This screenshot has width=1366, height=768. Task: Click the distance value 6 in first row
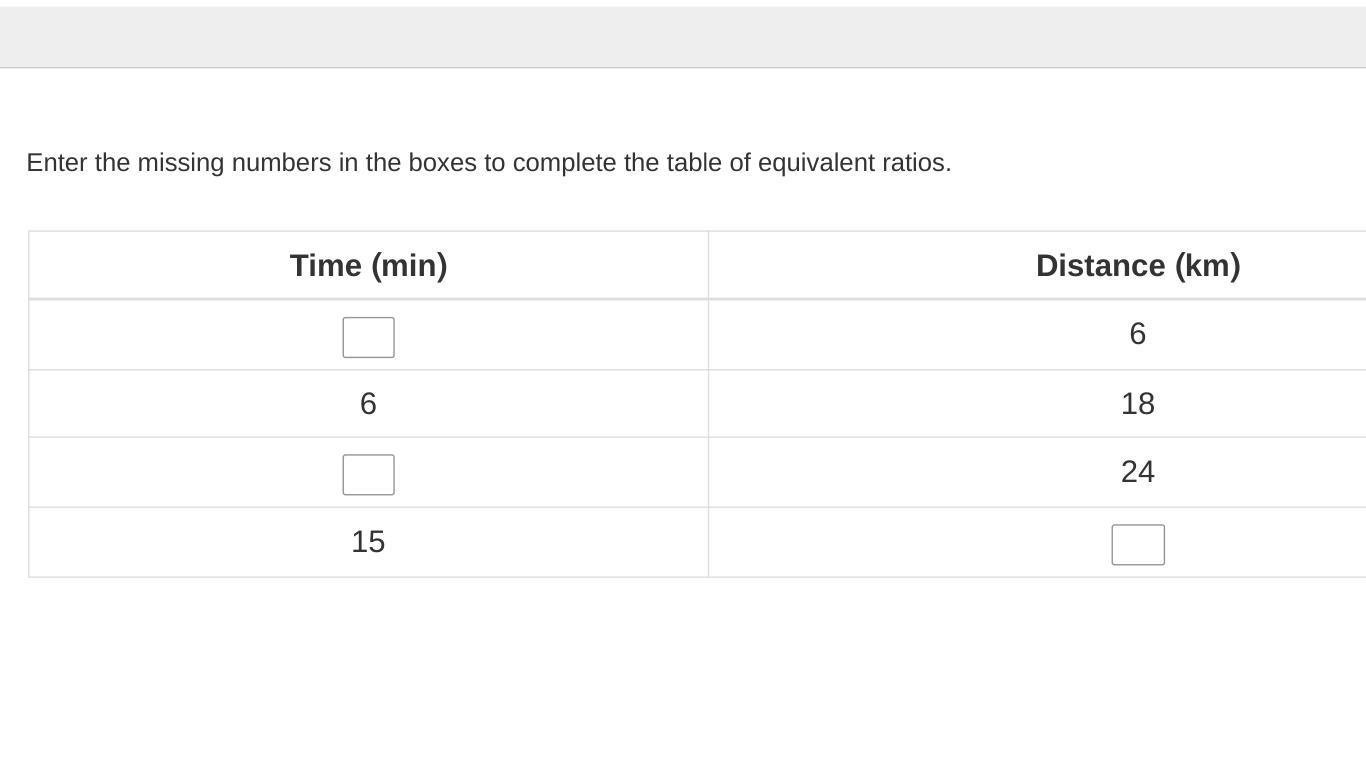click(1137, 333)
